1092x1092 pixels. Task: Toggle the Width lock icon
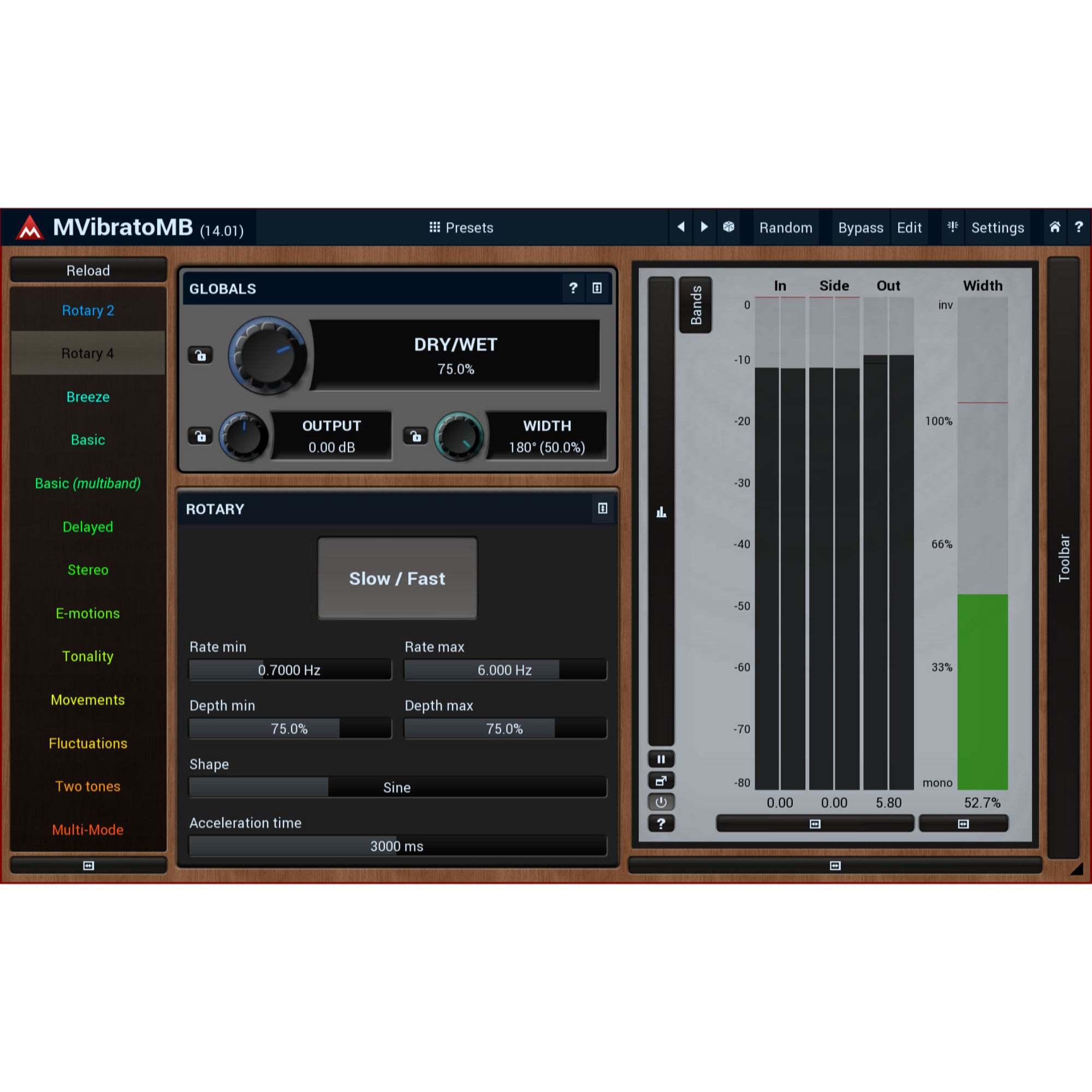416,436
